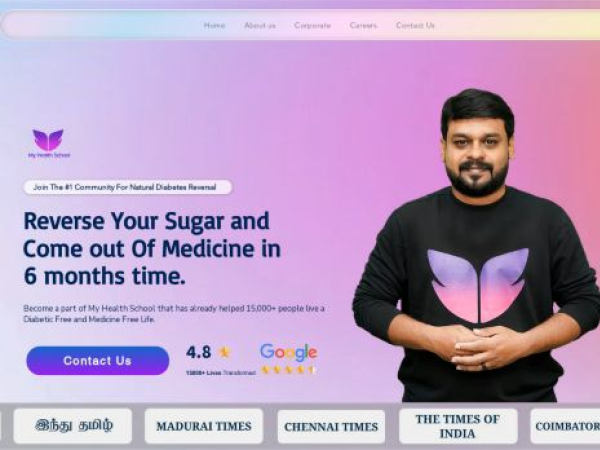
Task: Open the Hindu Tamil press card
Action: pos(73,426)
